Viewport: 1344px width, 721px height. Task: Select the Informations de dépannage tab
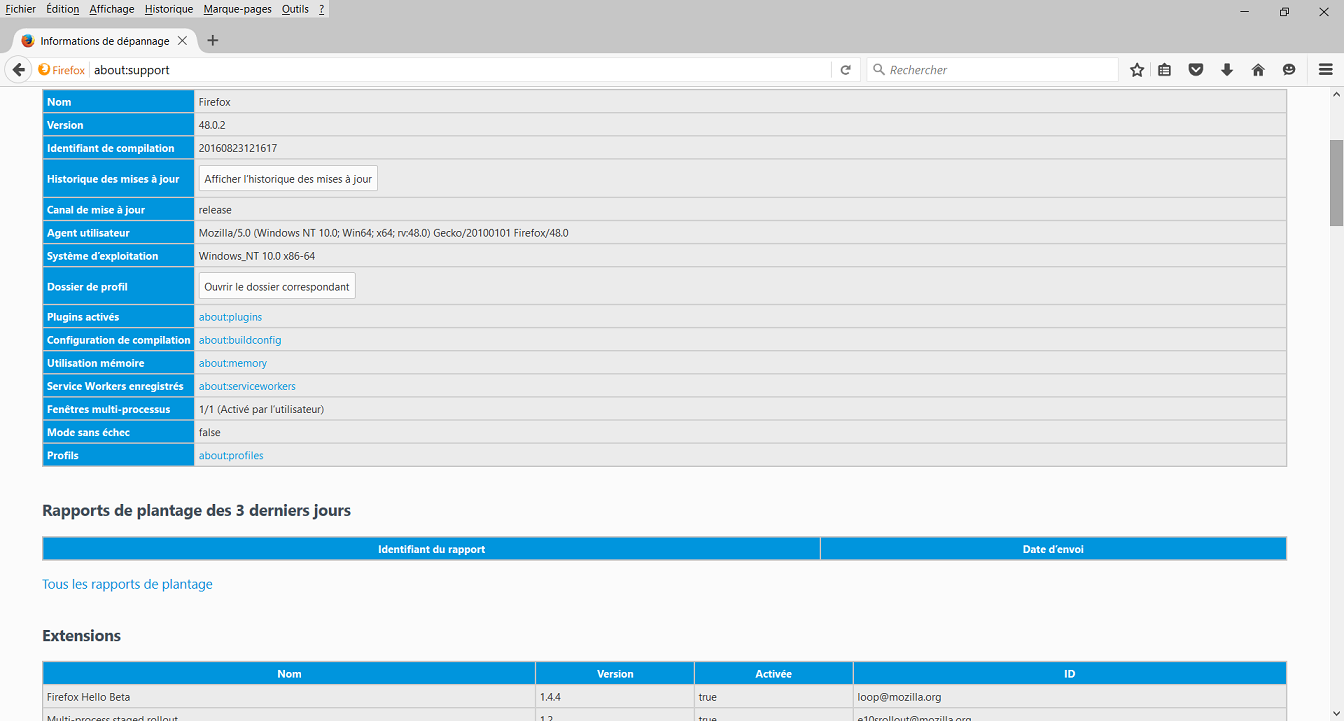click(x=104, y=41)
